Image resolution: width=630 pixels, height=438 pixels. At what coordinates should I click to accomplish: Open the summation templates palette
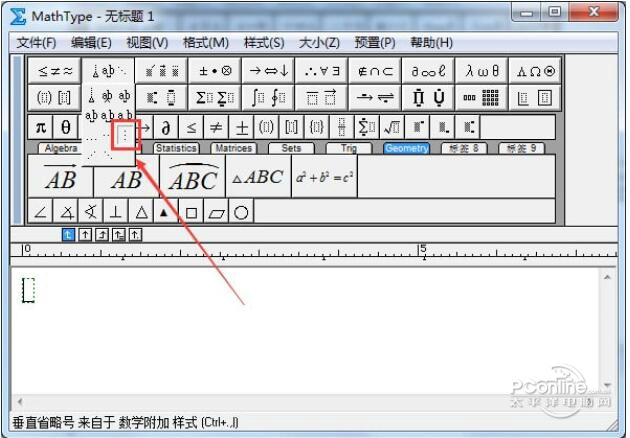tap(215, 97)
